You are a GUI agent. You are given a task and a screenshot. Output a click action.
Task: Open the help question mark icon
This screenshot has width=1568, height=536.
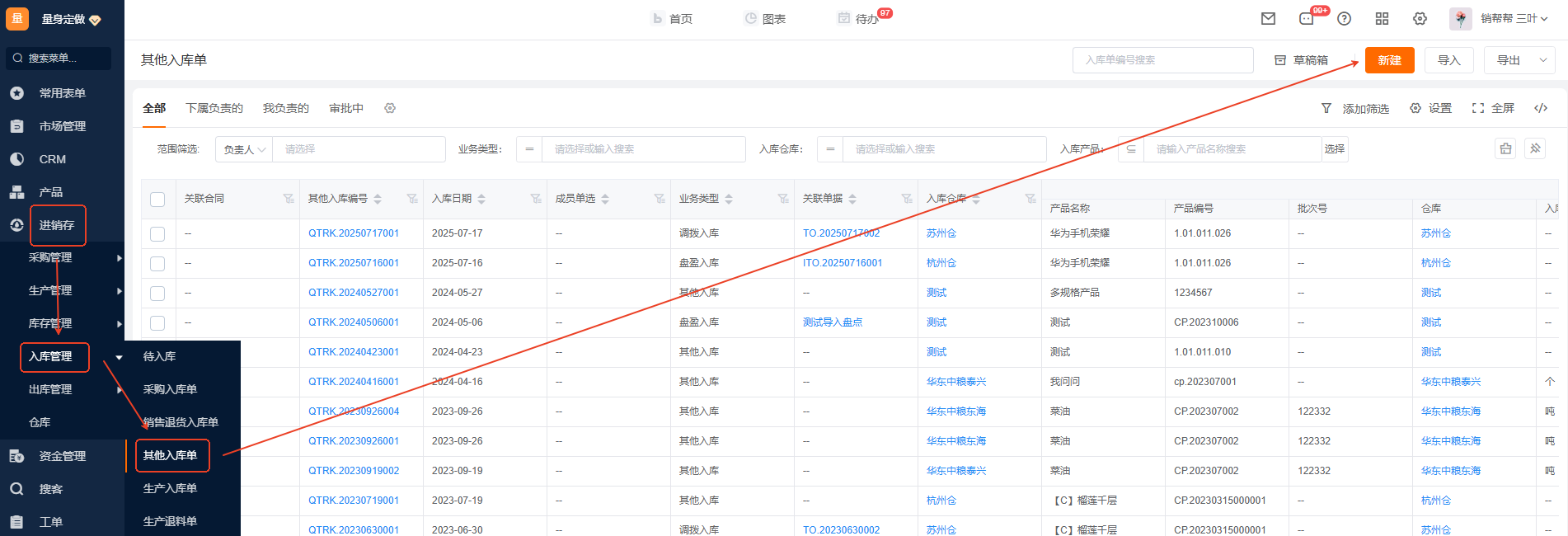(1344, 18)
